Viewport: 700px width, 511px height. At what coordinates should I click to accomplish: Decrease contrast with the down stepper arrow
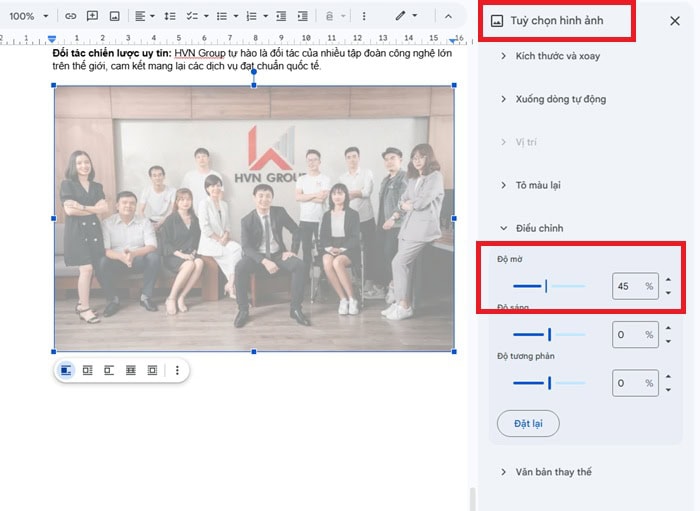668,390
